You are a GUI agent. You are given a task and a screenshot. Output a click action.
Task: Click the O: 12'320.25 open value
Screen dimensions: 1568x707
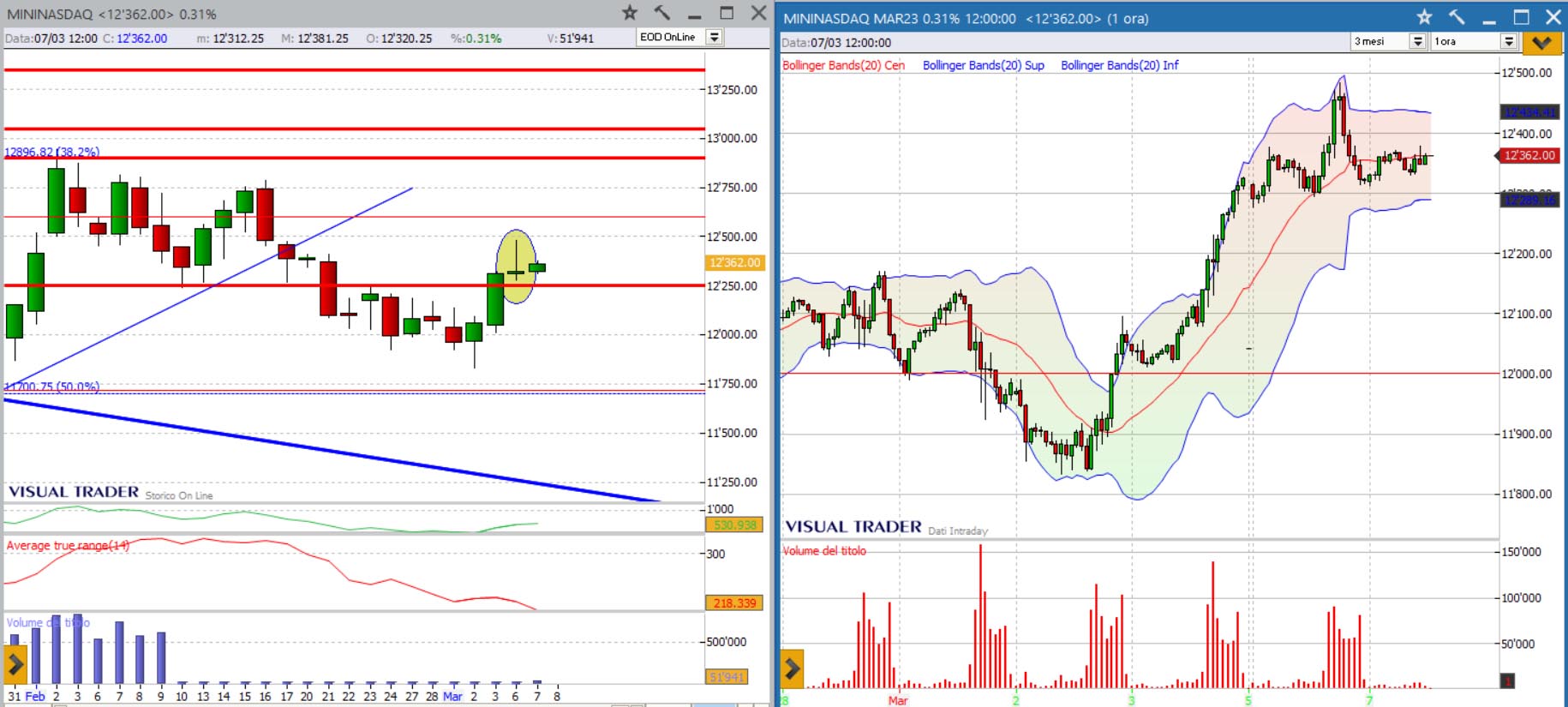pyautogui.click(x=398, y=39)
